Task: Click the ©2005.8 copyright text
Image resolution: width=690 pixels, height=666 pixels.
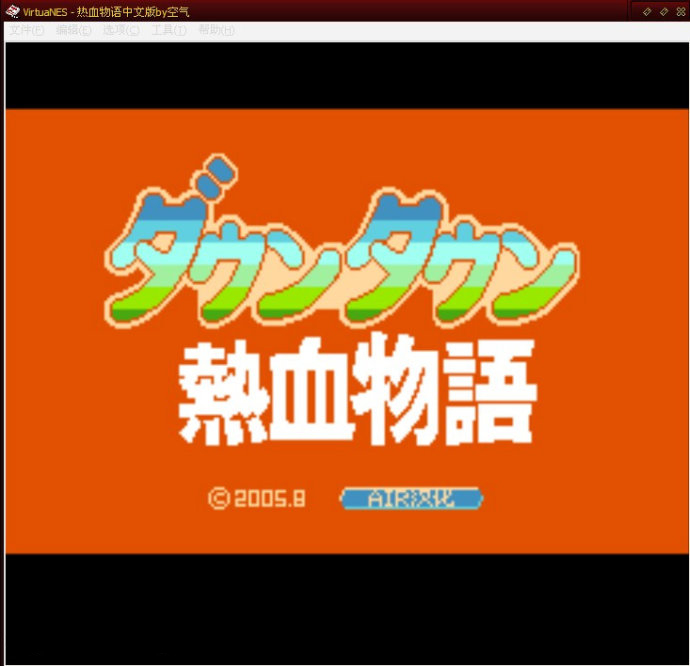Action: pyautogui.click(x=257, y=498)
